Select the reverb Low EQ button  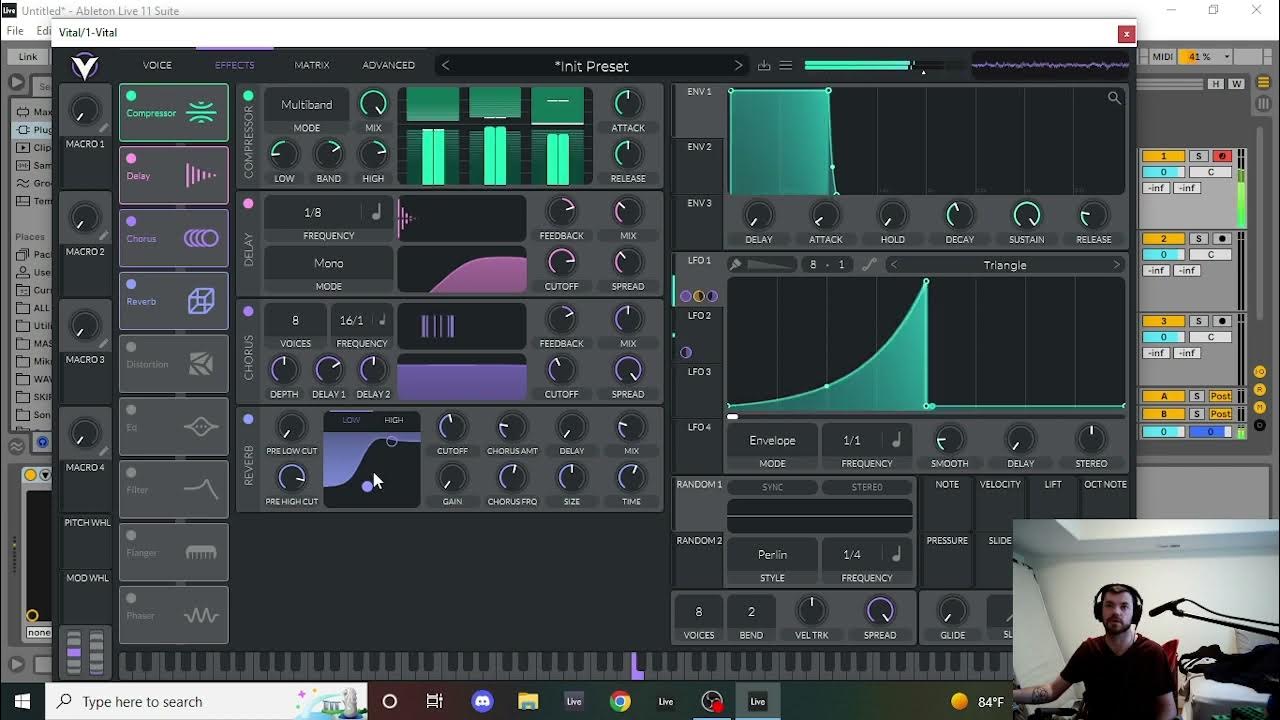pyautogui.click(x=351, y=420)
